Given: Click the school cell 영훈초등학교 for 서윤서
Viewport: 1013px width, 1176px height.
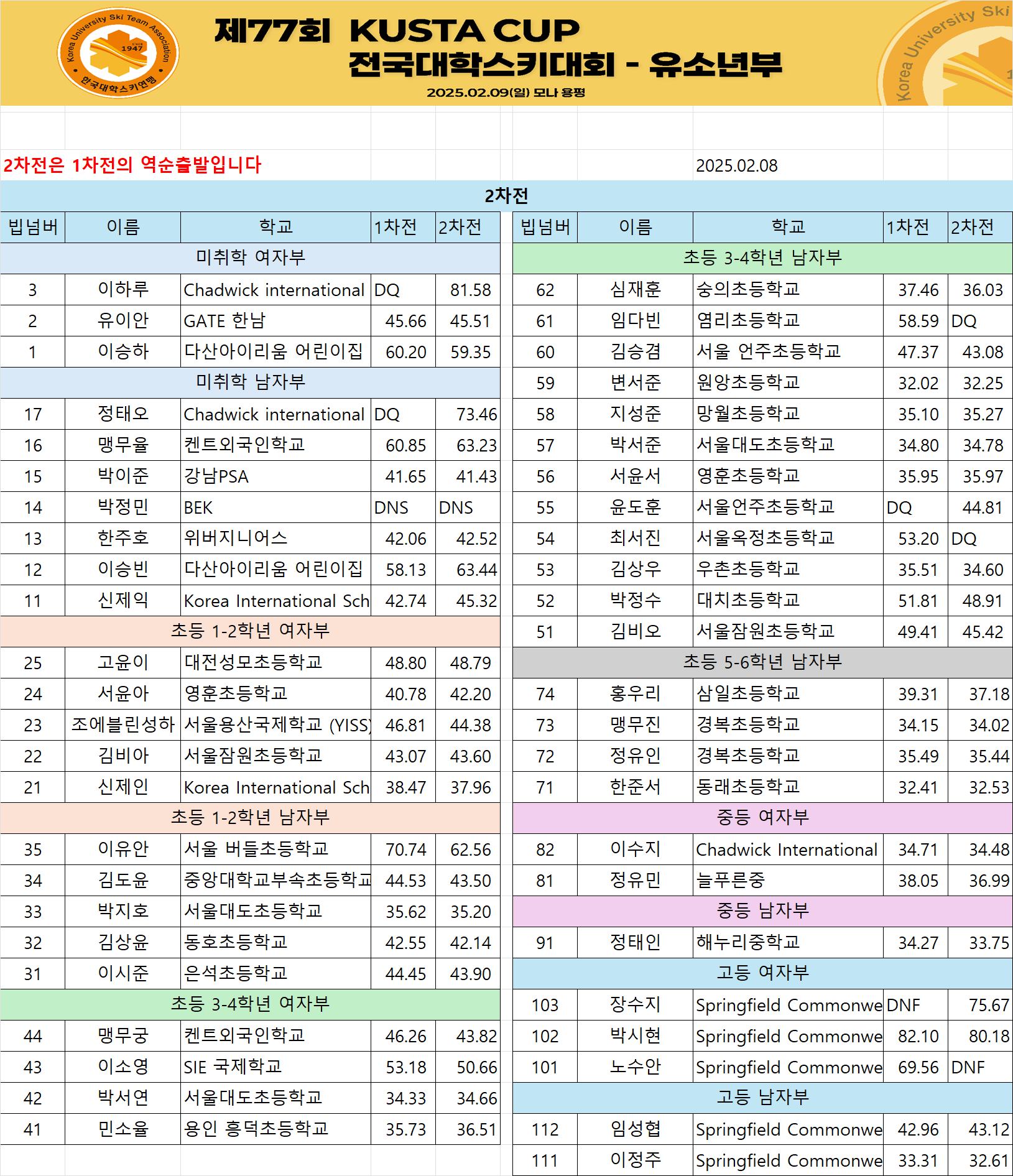Looking at the screenshot, I should click(788, 476).
